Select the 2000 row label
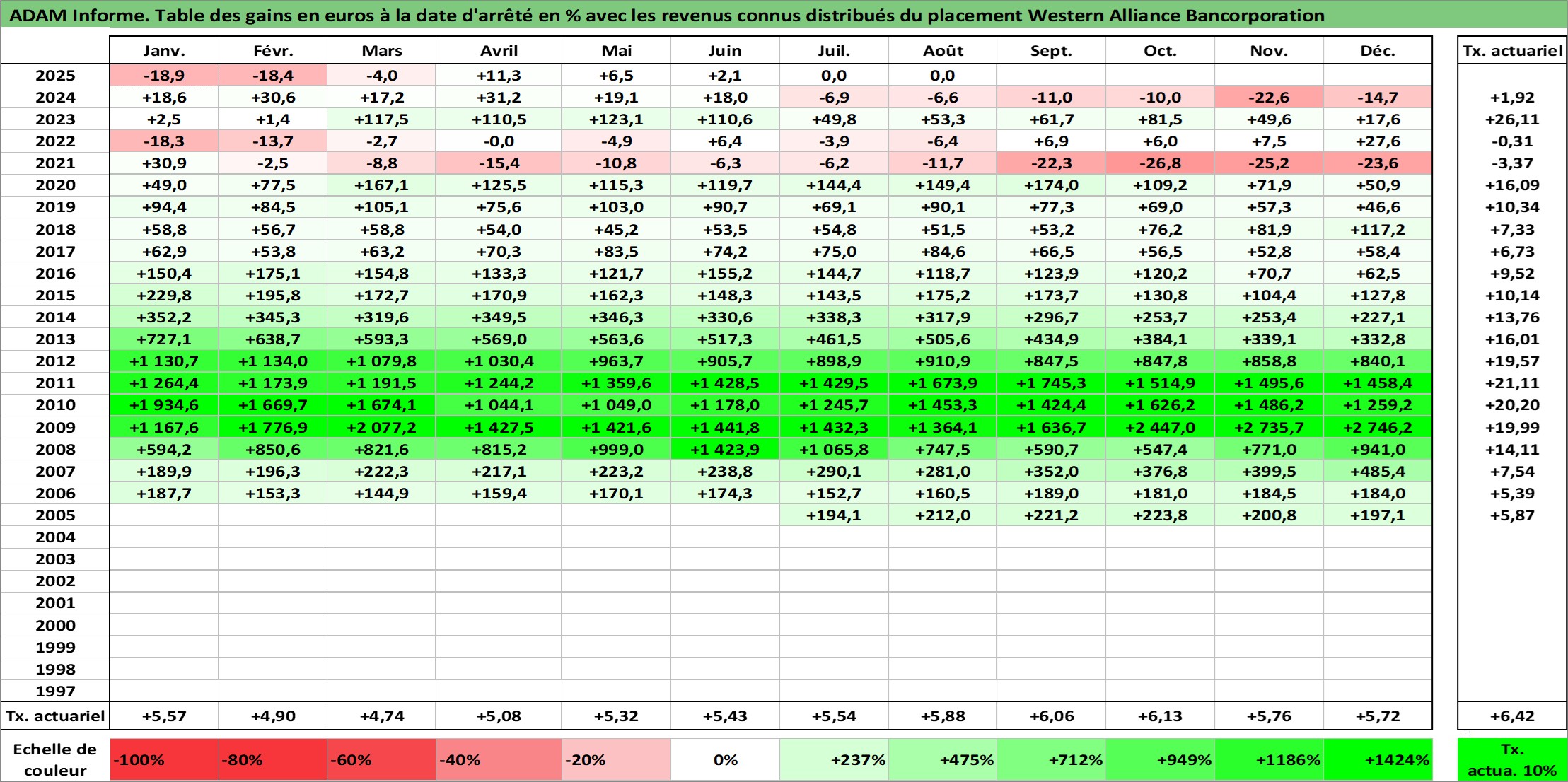 coord(55,626)
